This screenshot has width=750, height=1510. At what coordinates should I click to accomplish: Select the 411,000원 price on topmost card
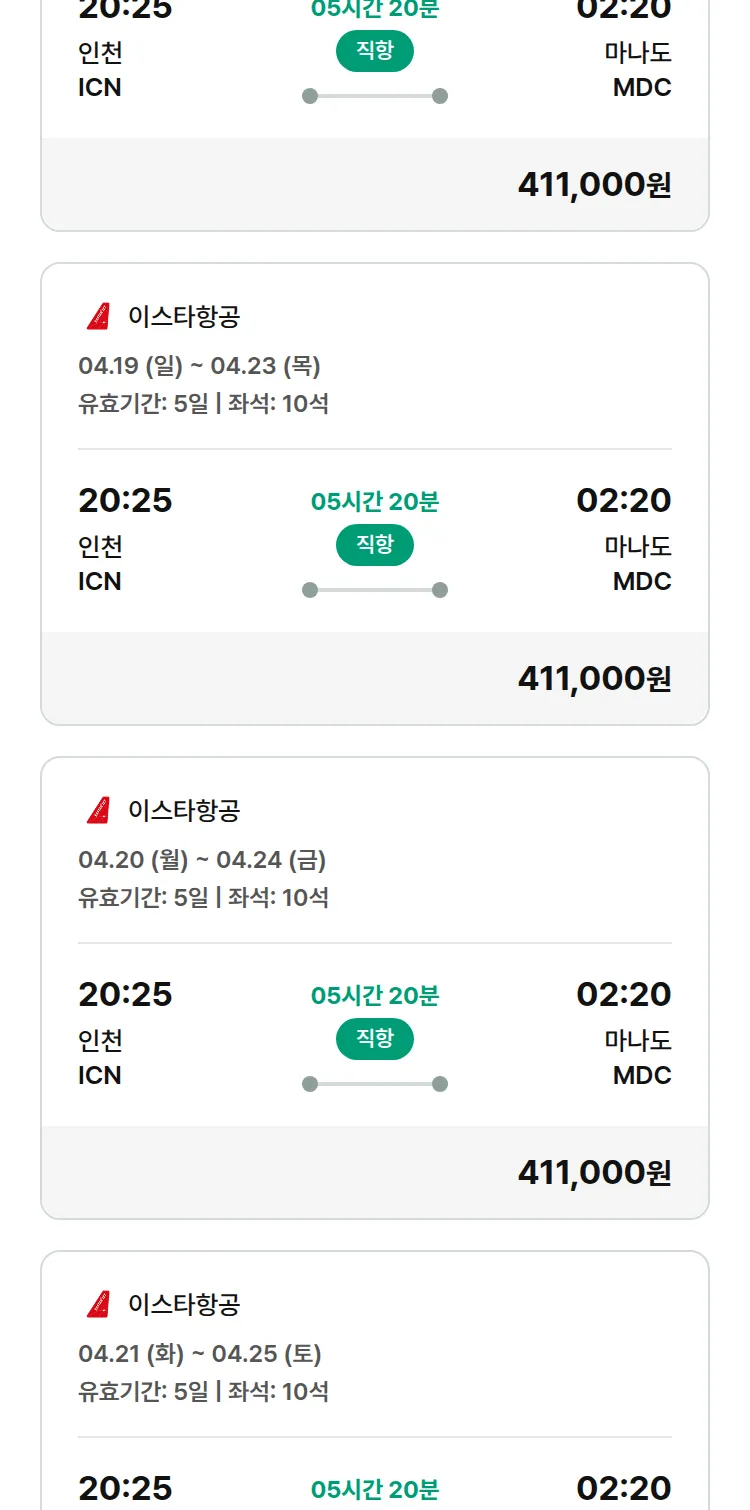[x=594, y=185]
